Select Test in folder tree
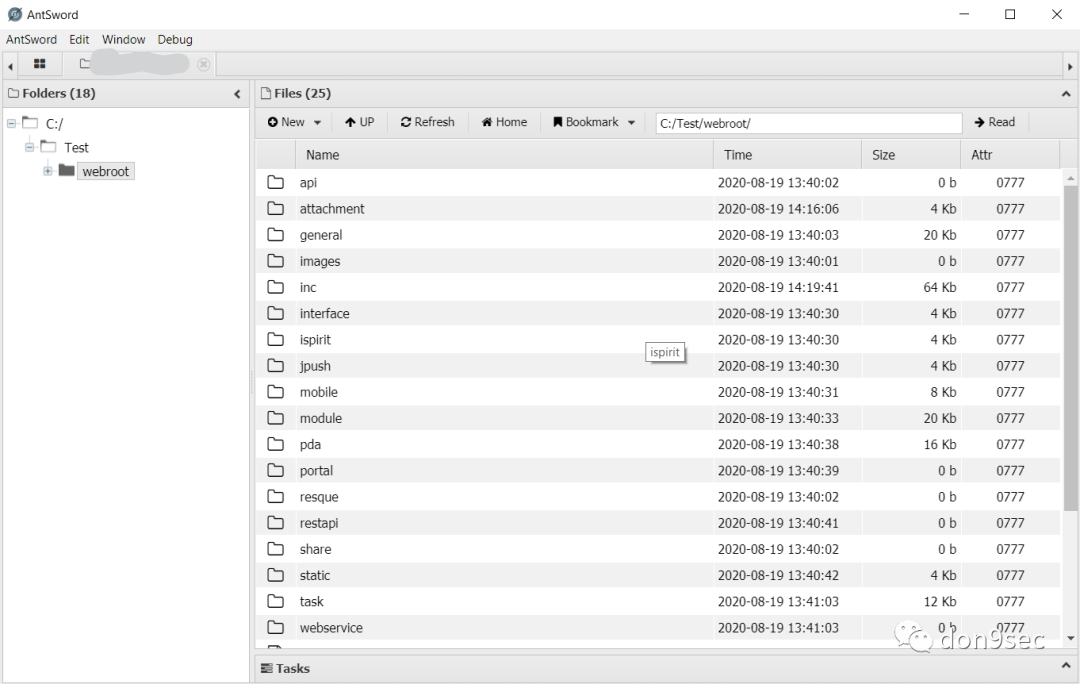This screenshot has height=684, width=1080. 76,147
